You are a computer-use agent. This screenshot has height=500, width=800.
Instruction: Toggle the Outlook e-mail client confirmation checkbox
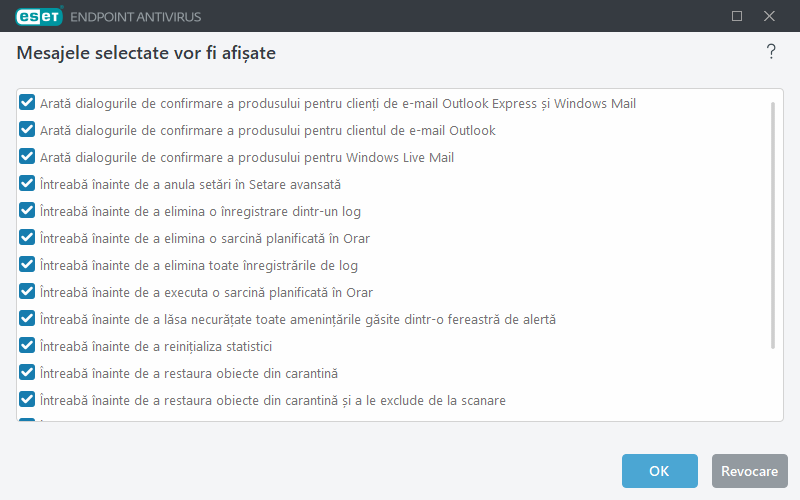tap(27, 130)
